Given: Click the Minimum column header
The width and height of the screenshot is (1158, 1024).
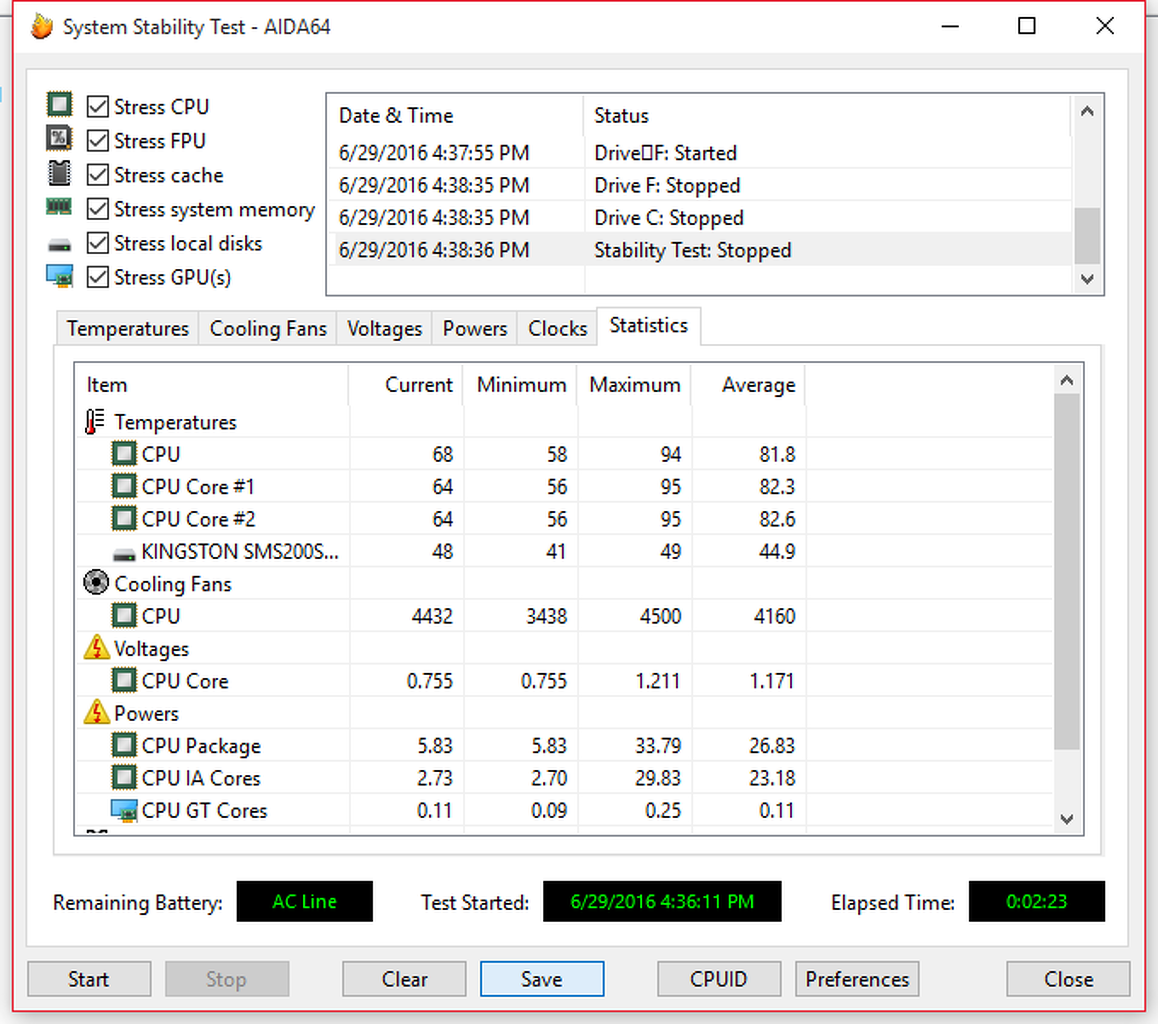Looking at the screenshot, I should tap(520, 385).
